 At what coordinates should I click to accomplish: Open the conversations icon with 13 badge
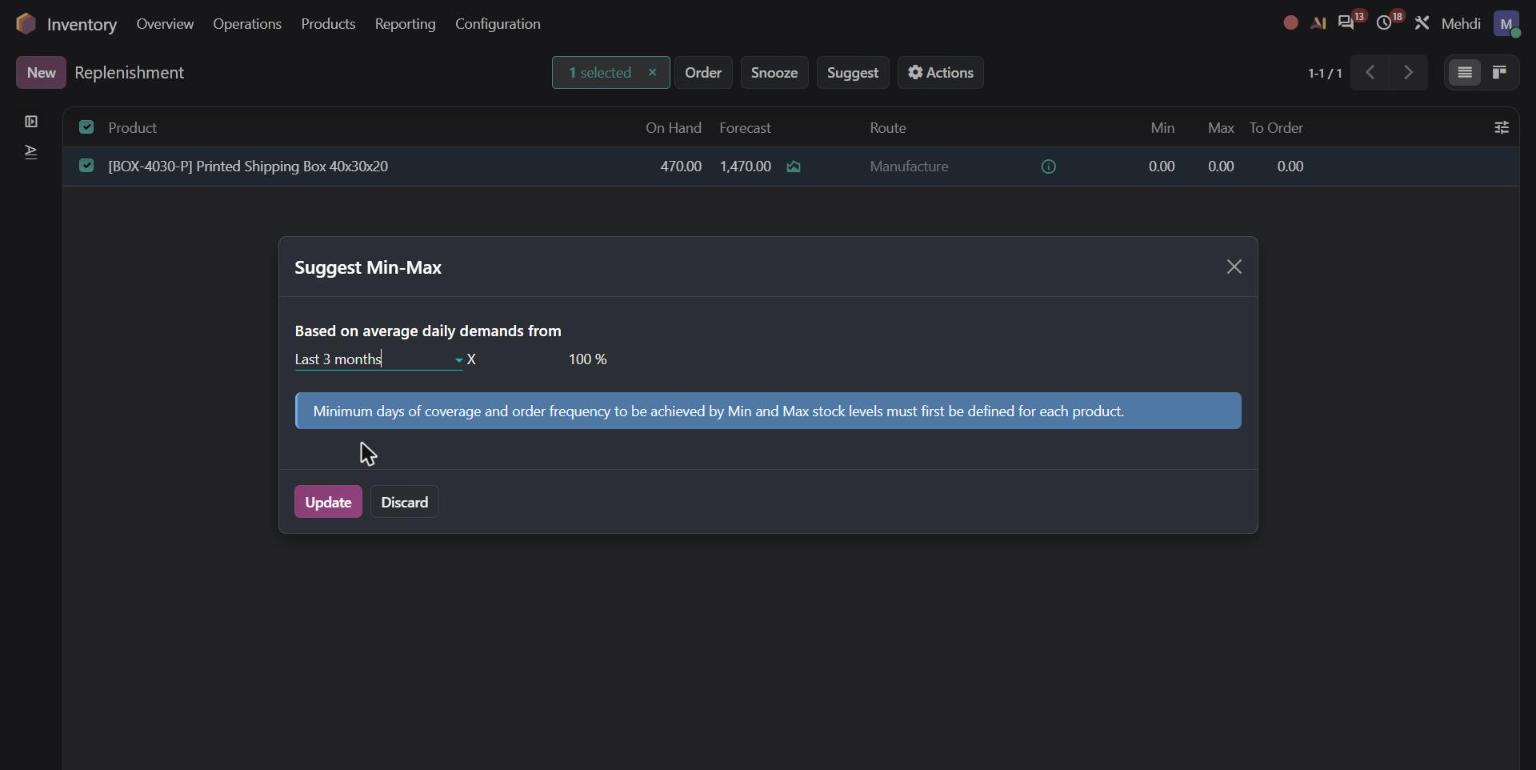click(1346, 22)
